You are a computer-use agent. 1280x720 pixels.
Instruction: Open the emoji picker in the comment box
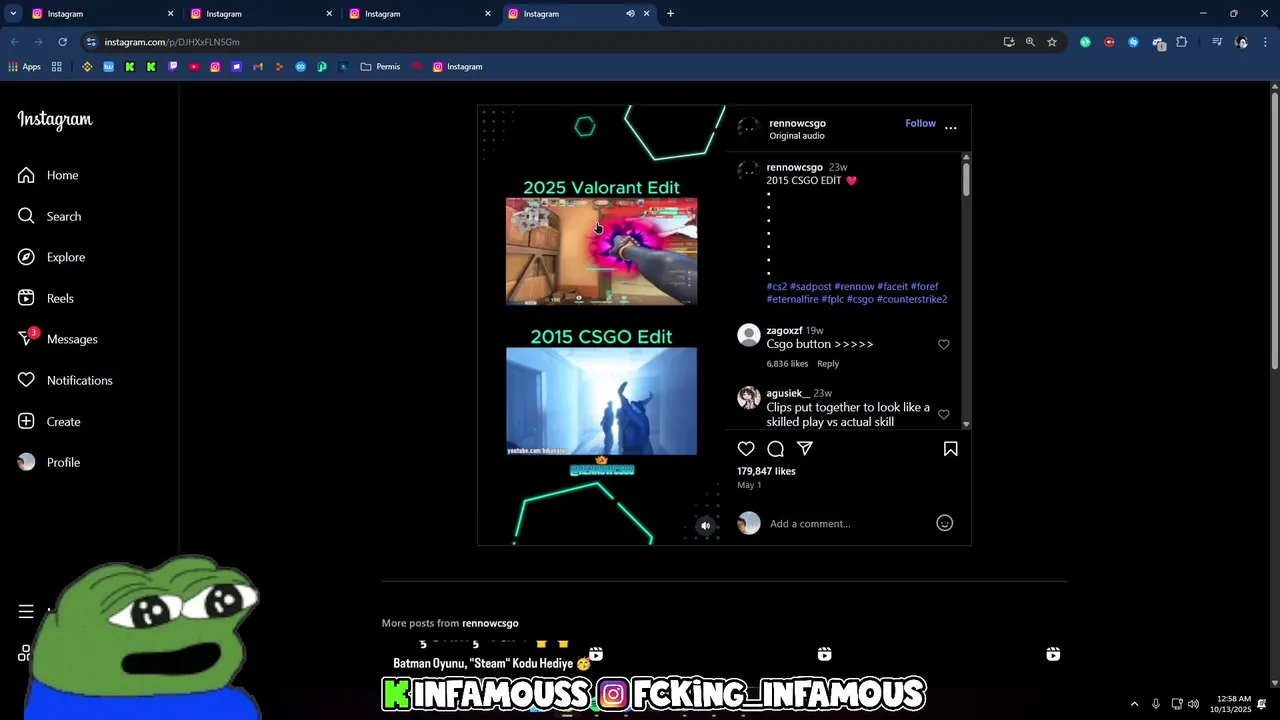coord(944,523)
